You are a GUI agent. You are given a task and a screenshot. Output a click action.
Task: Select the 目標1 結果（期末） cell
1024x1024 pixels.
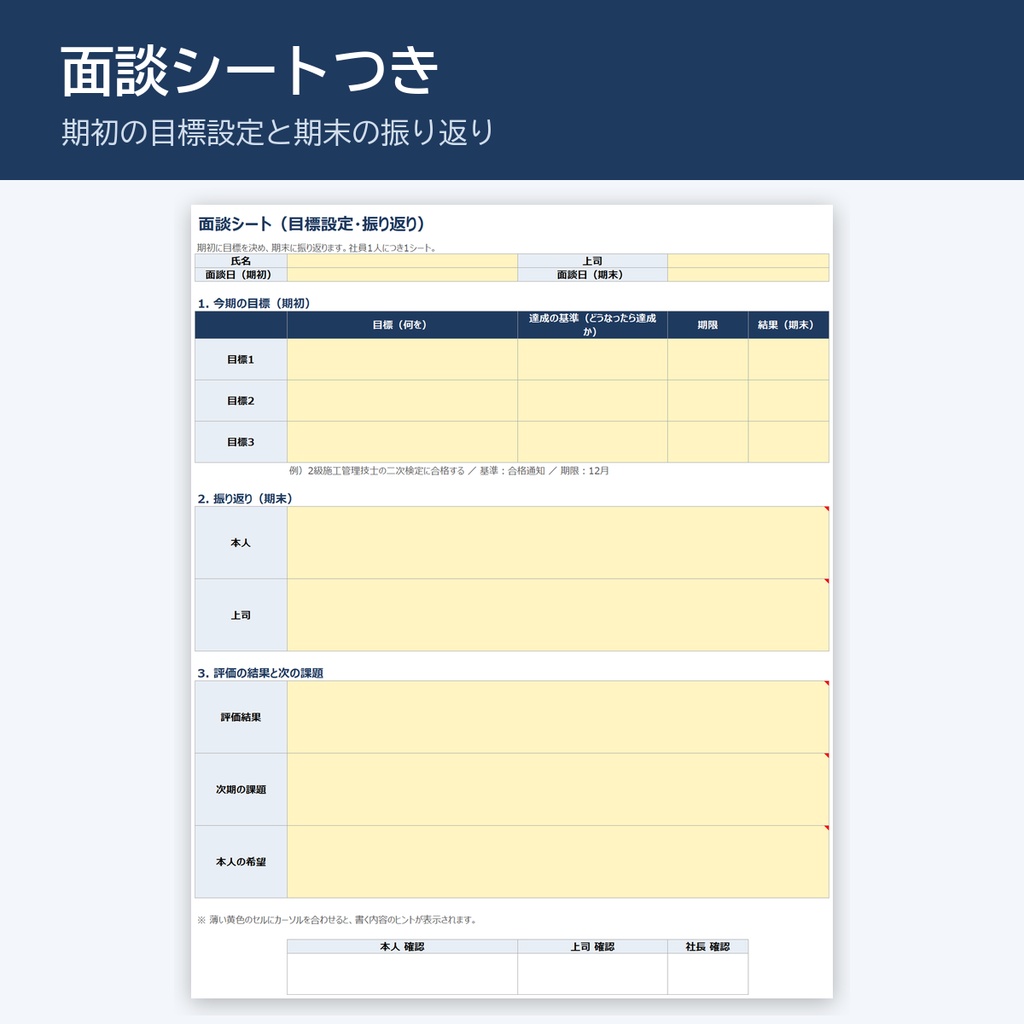click(789, 359)
